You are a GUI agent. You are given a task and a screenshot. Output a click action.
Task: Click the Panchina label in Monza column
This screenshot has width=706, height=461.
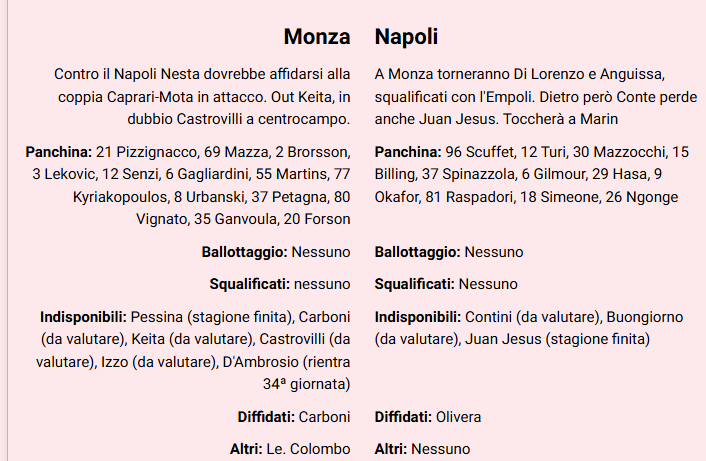[58, 152]
